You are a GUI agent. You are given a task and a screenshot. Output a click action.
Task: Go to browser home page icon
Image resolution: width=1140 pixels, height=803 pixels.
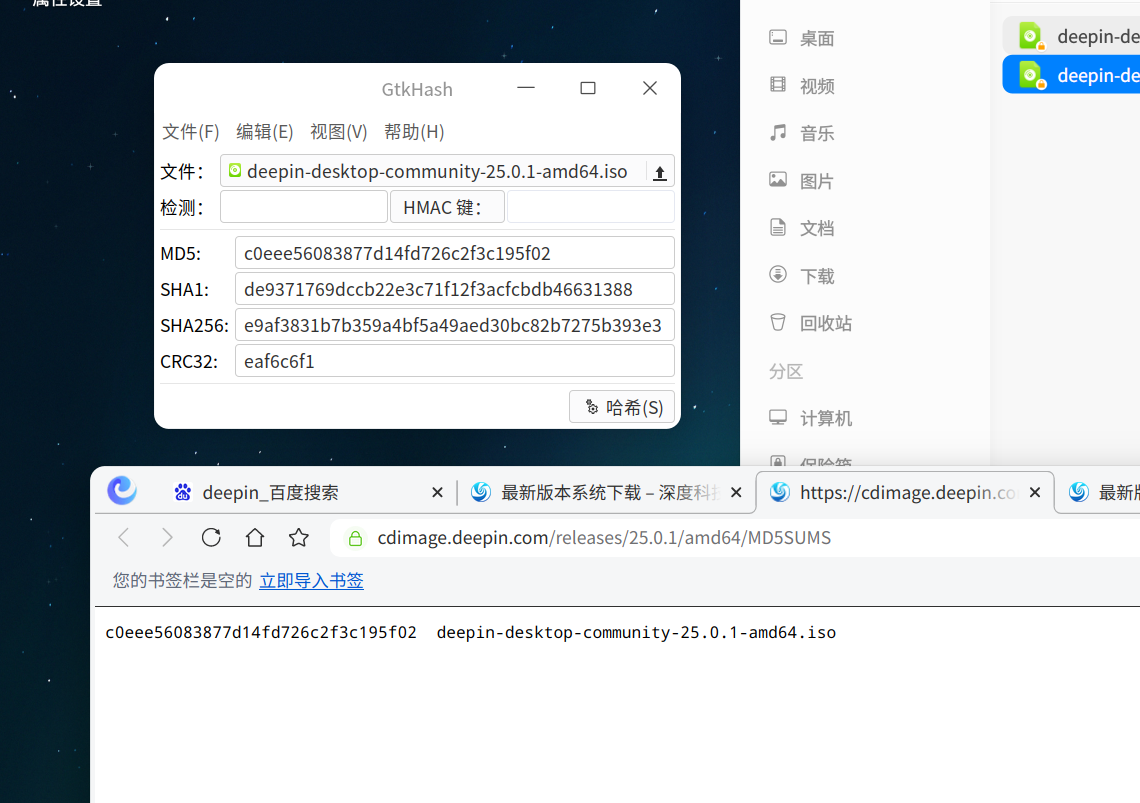point(254,538)
